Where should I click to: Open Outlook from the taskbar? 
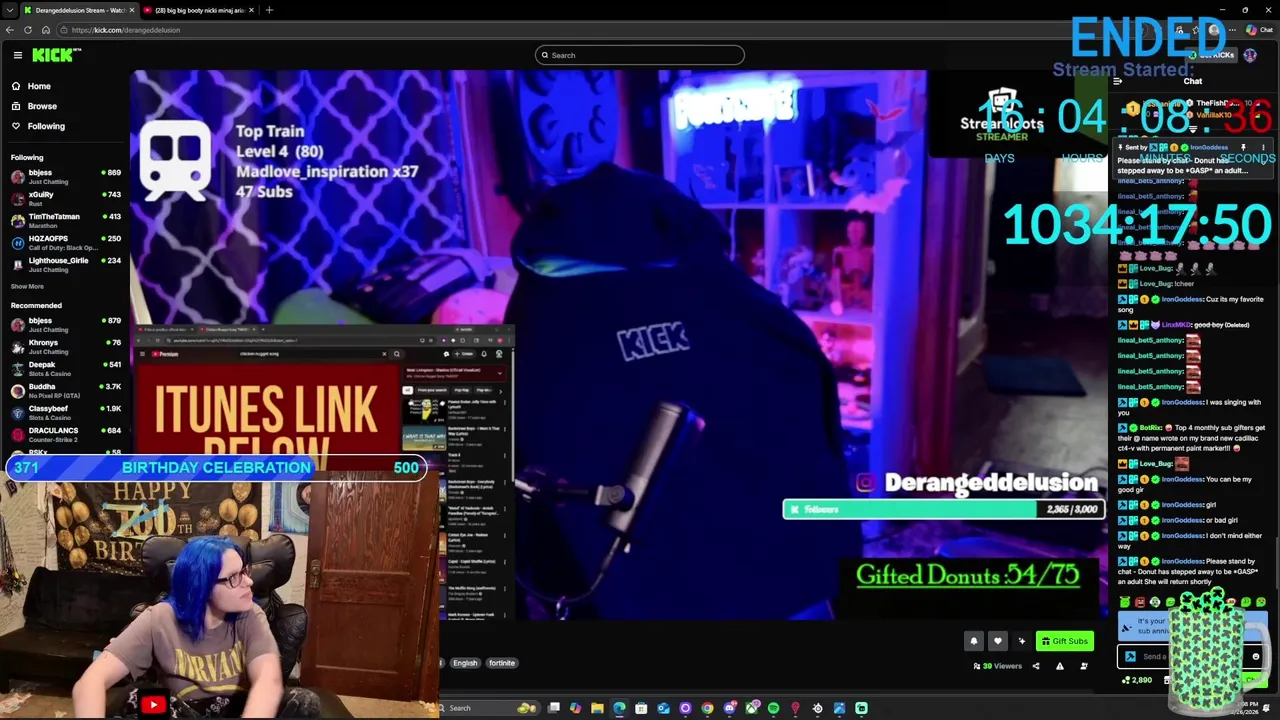[x=663, y=708]
